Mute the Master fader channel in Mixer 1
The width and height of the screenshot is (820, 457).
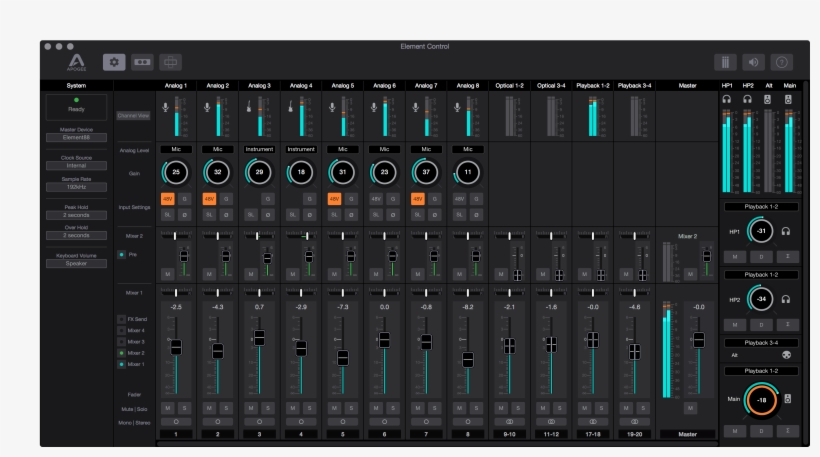pos(690,408)
